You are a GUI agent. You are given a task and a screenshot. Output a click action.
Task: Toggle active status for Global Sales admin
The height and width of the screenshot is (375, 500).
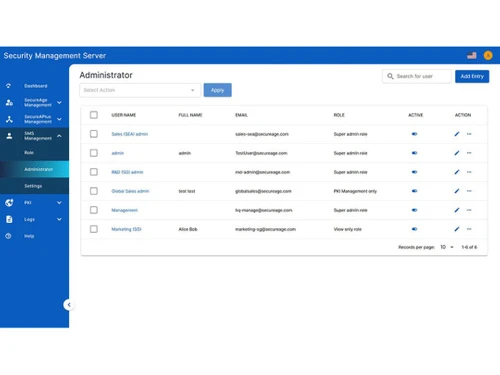click(x=414, y=191)
